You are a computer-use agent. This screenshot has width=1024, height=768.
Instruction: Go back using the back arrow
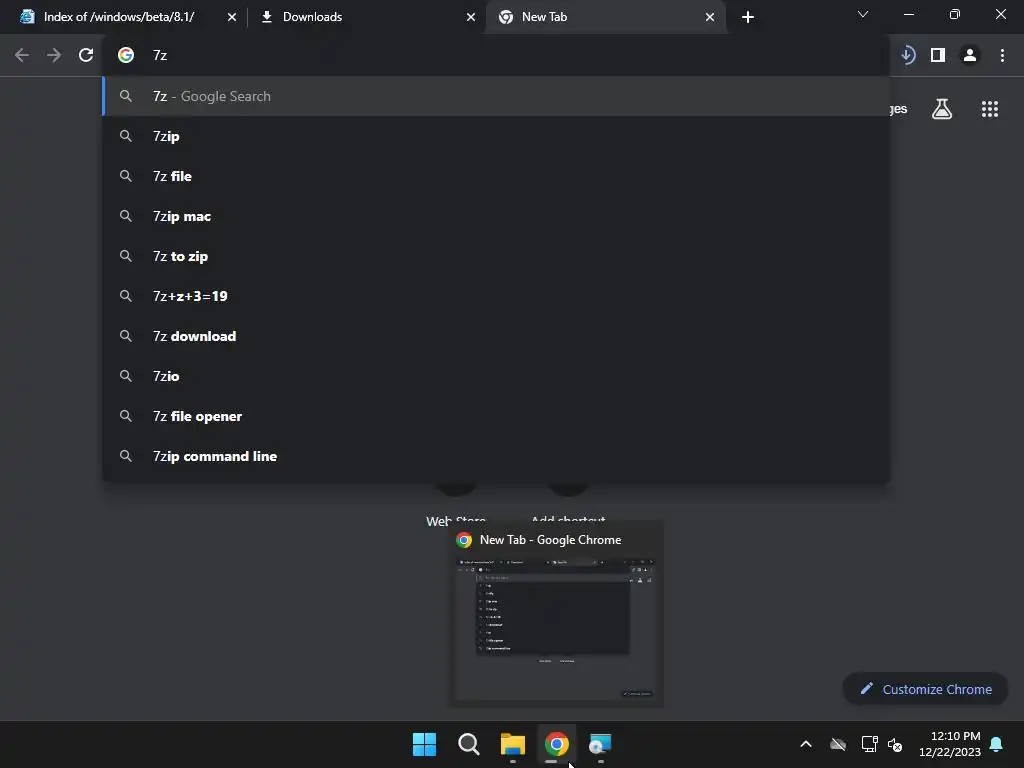[22, 55]
